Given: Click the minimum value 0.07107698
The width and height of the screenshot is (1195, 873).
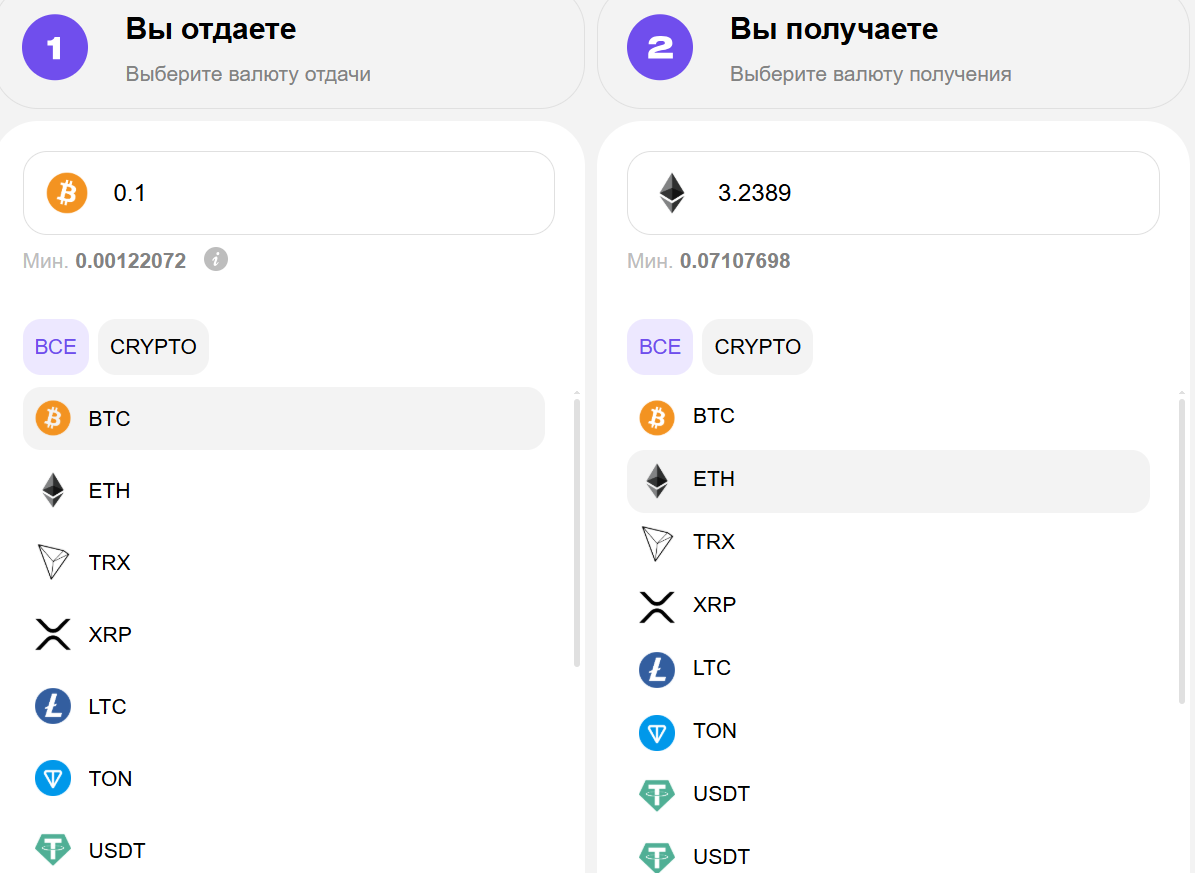Looking at the screenshot, I should tap(735, 261).
